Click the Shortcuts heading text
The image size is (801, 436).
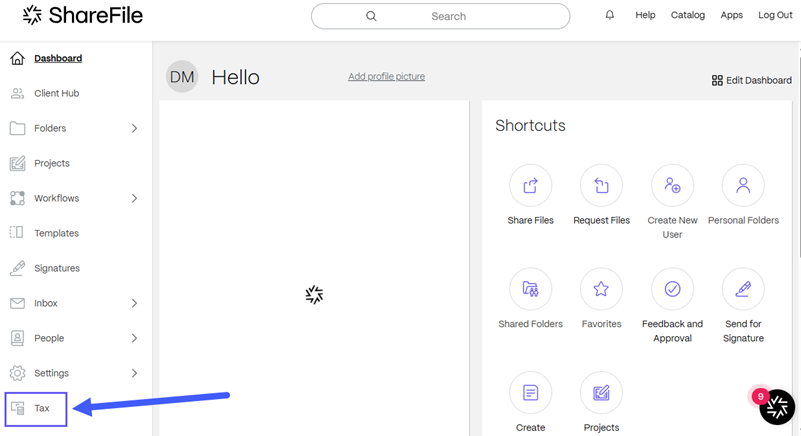point(530,125)
